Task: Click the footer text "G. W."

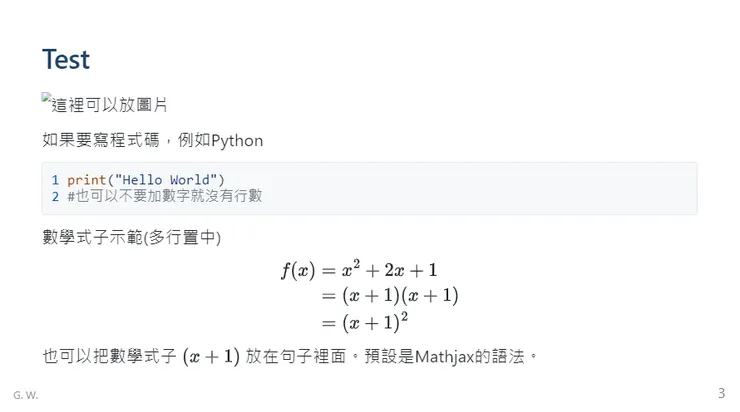Action: point(26,395)
